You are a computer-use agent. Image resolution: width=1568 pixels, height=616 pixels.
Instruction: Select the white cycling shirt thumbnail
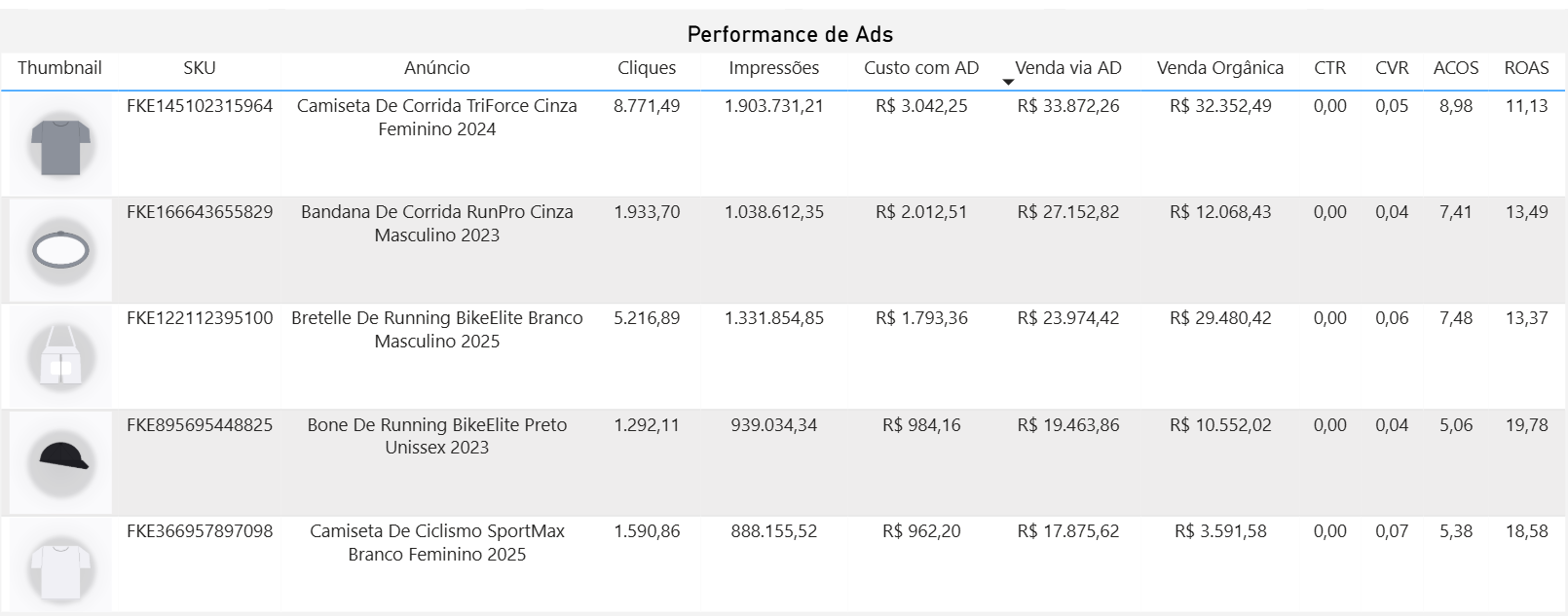(60, 564)
